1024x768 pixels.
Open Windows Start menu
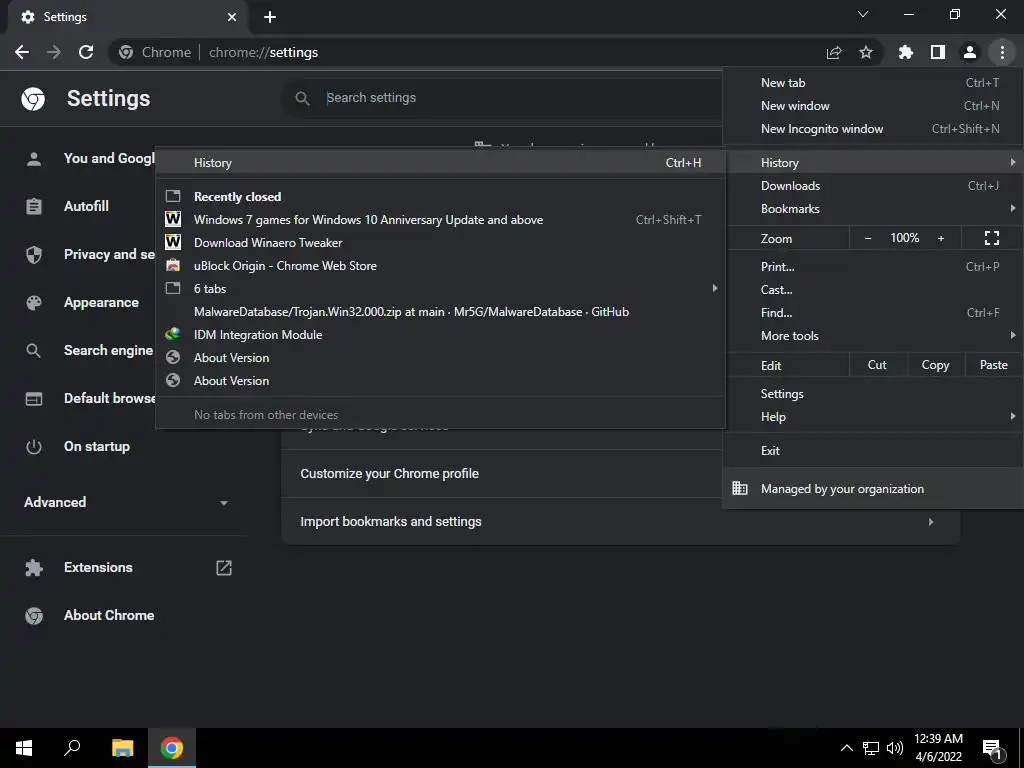pyautogui.click(x=24, y=748)
